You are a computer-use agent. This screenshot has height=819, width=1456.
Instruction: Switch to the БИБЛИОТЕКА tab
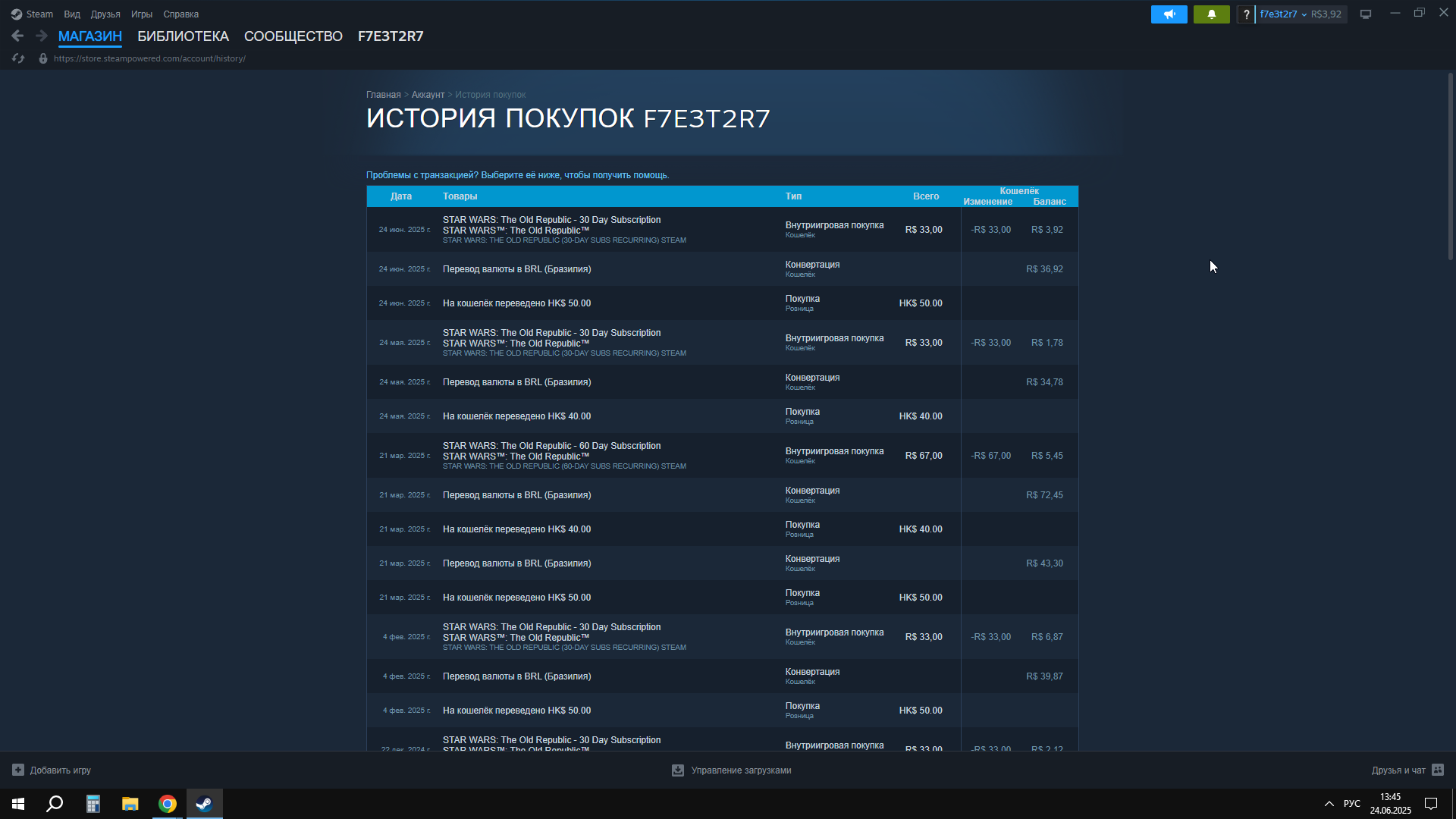tap(183, 36)
